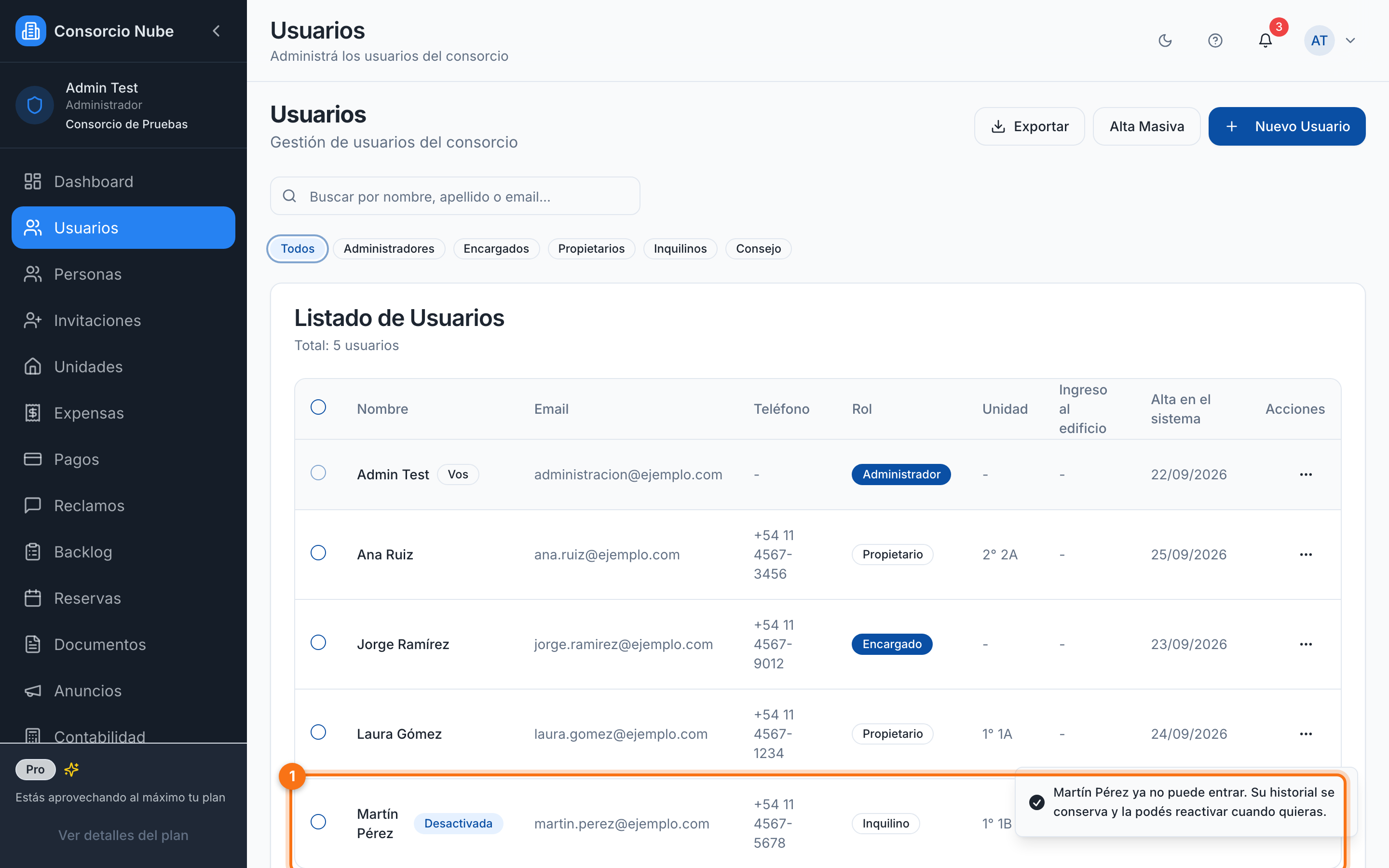Go to Invitaciones in the sidebar
Image resolution: width=1389 pixels, height=868 pixels.
(x=123, y=320)
